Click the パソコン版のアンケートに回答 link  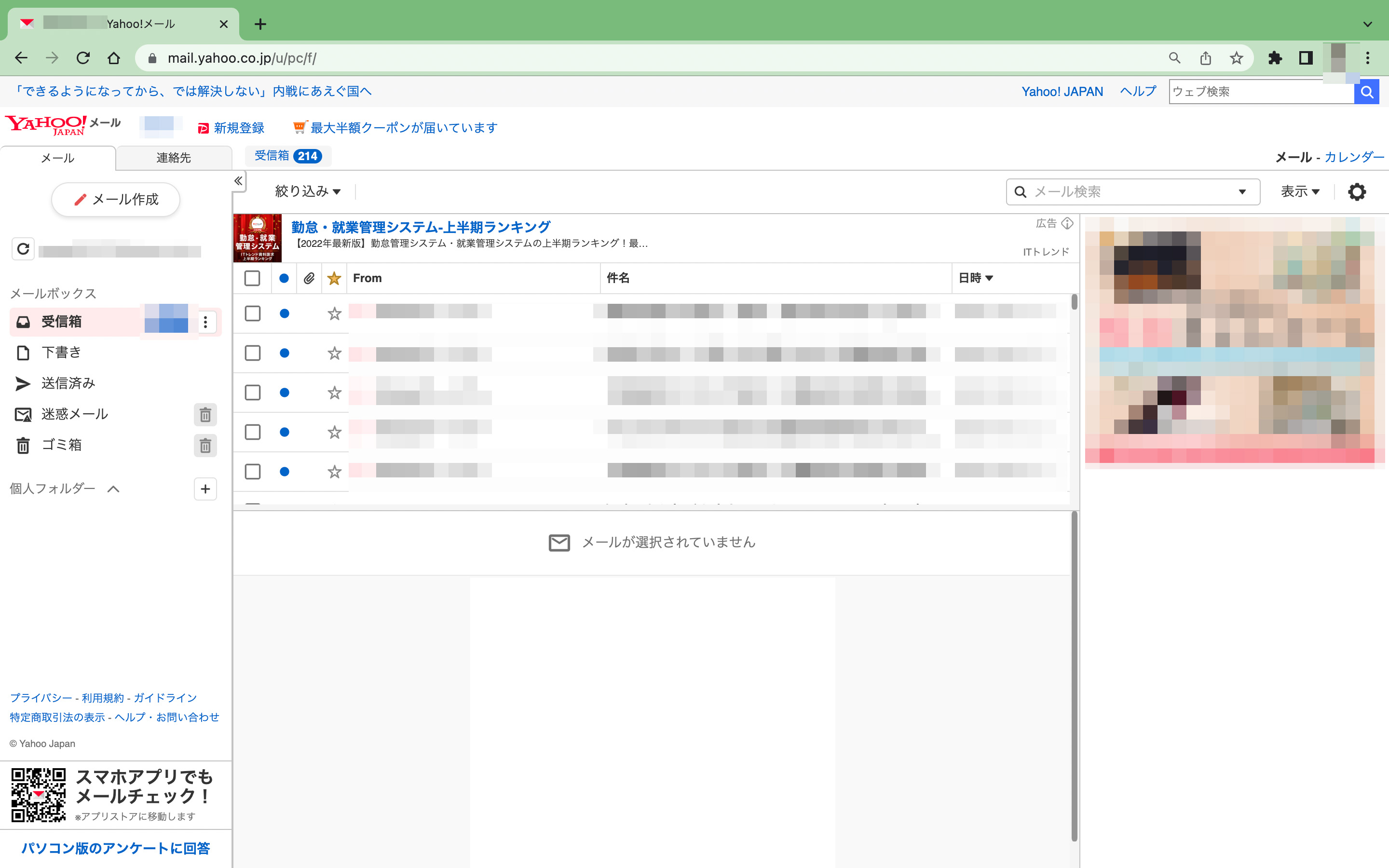tap(115, 849)
